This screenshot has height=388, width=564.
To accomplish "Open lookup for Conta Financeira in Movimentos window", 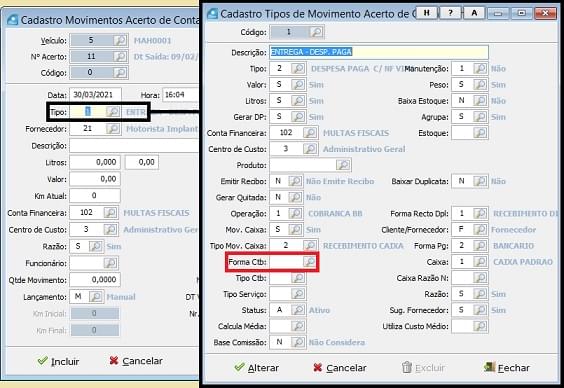I will (110, 213).
